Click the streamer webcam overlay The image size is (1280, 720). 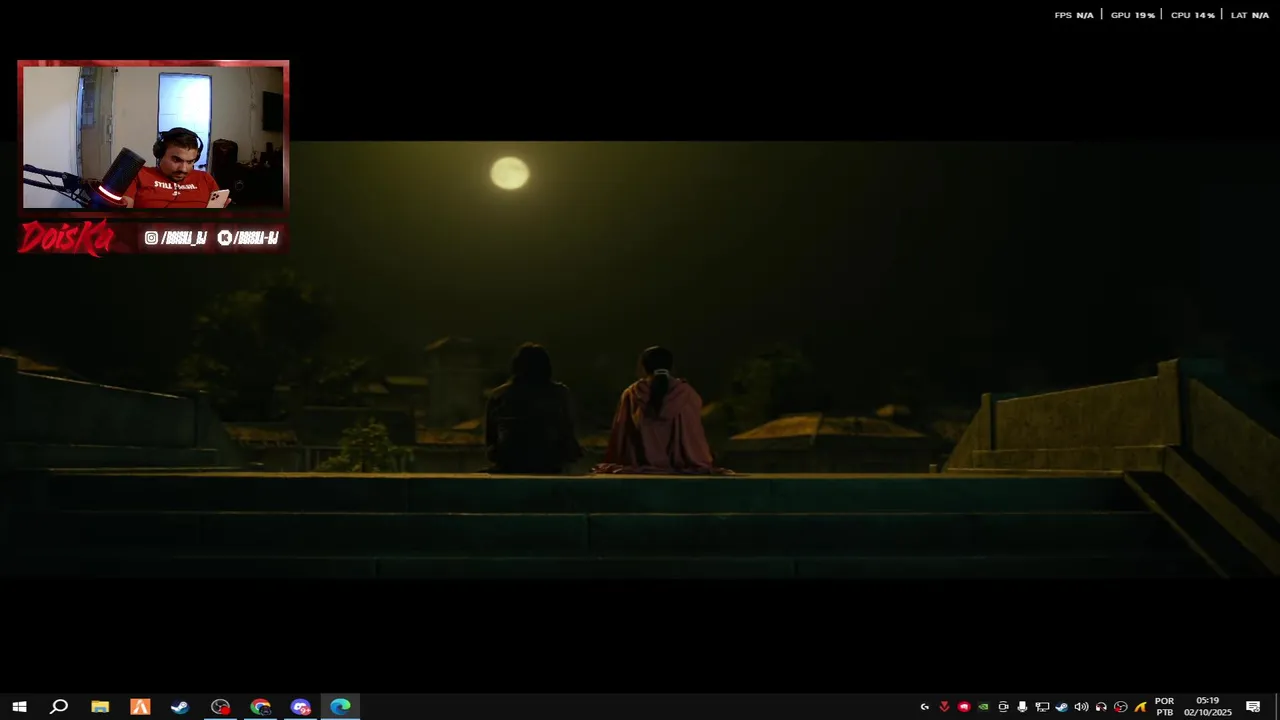click(153, 137)
